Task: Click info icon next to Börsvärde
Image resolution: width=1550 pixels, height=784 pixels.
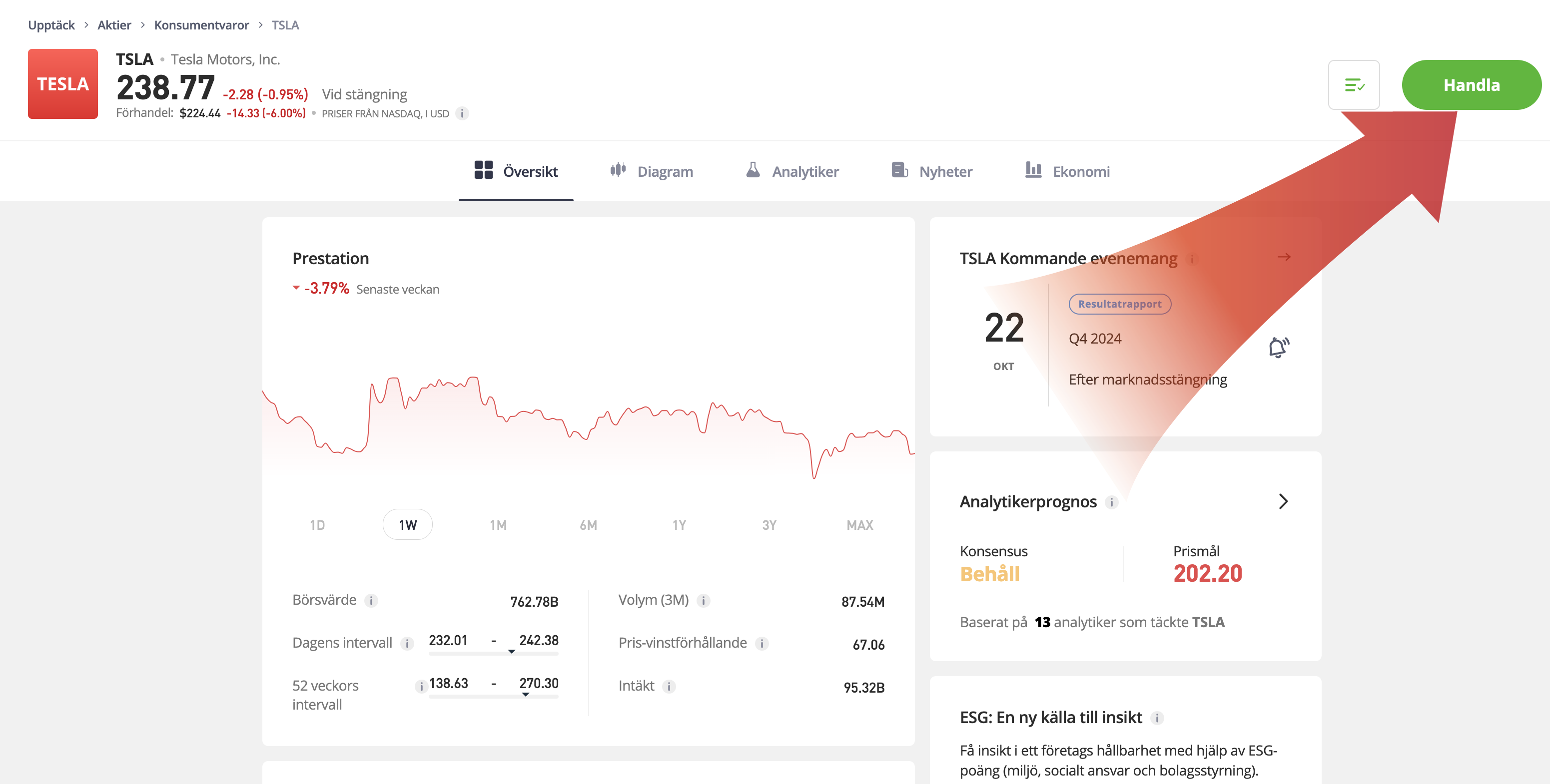Action: click(x=371, y=601)
